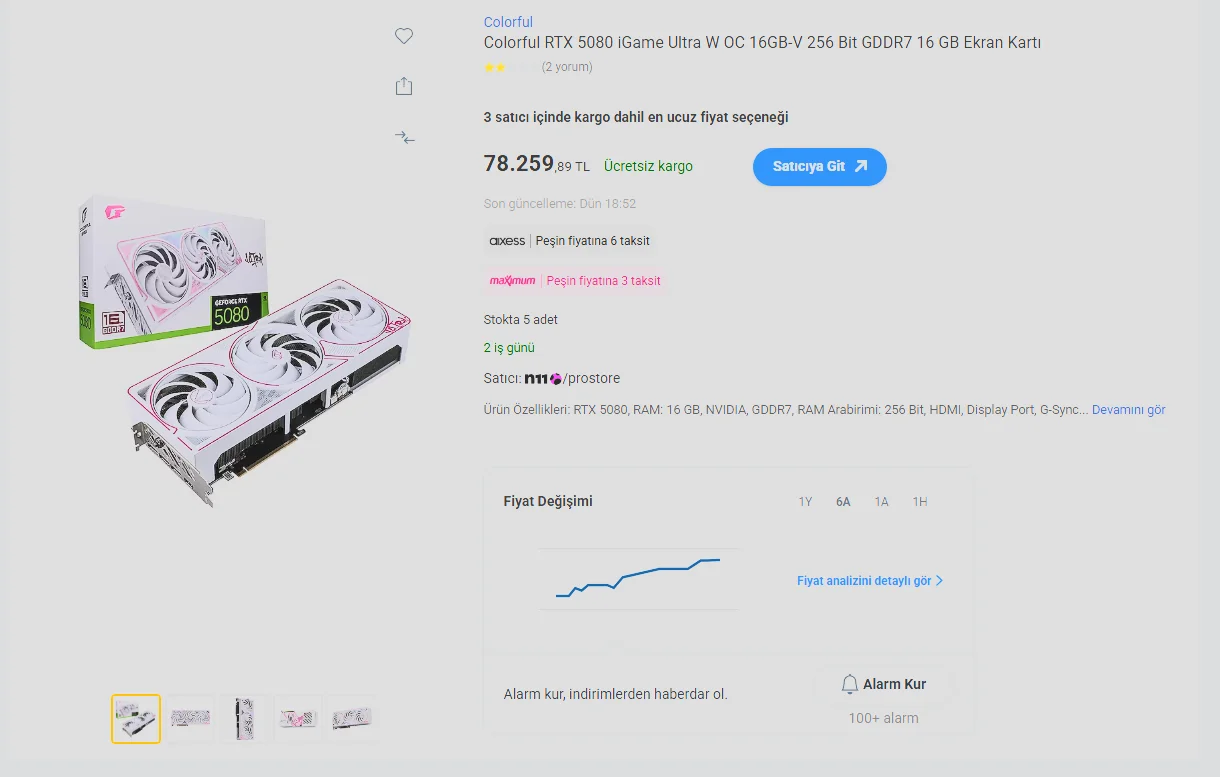The width and height of the screenshot is (1220, 777).
Task: Click the n11 seller logo
Action: (x=543, y=379)
